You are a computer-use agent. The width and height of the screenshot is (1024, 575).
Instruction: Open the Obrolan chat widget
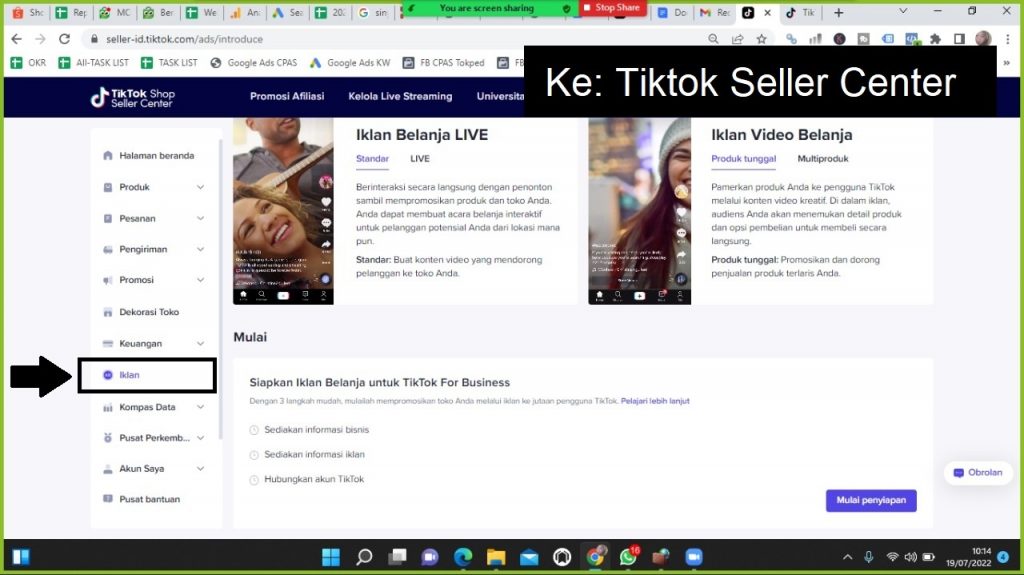977,473
